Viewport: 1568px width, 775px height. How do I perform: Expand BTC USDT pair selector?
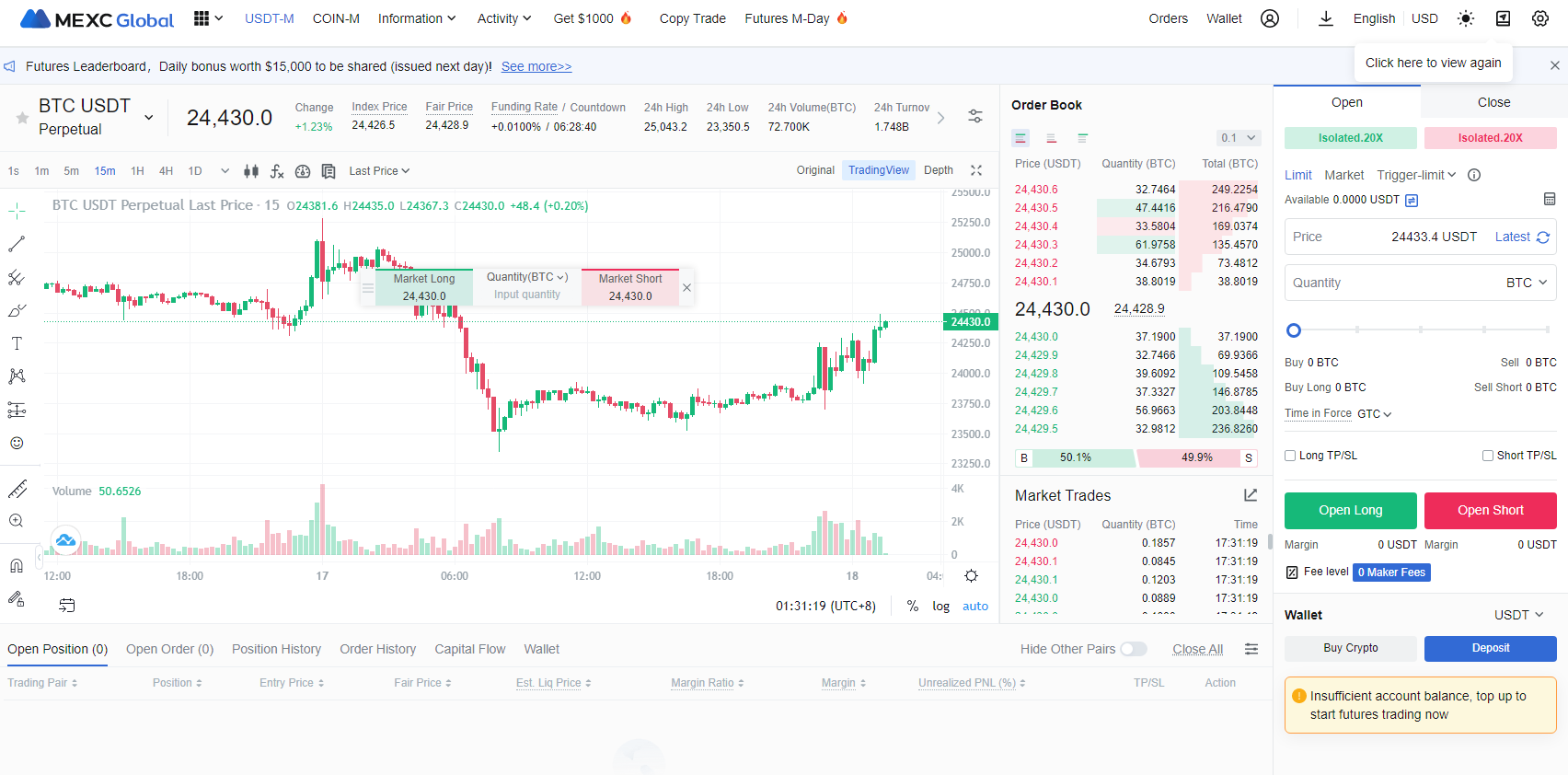coord(149,118)
